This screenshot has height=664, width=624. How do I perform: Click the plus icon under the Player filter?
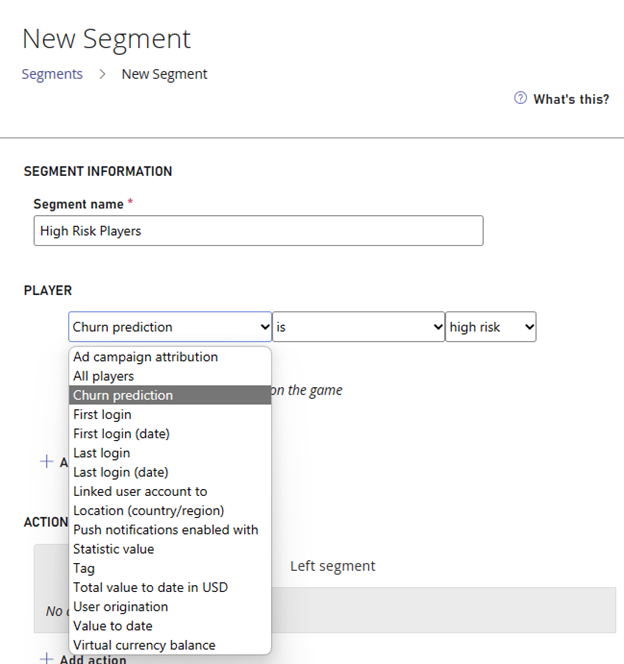click(x=47, y=461)
